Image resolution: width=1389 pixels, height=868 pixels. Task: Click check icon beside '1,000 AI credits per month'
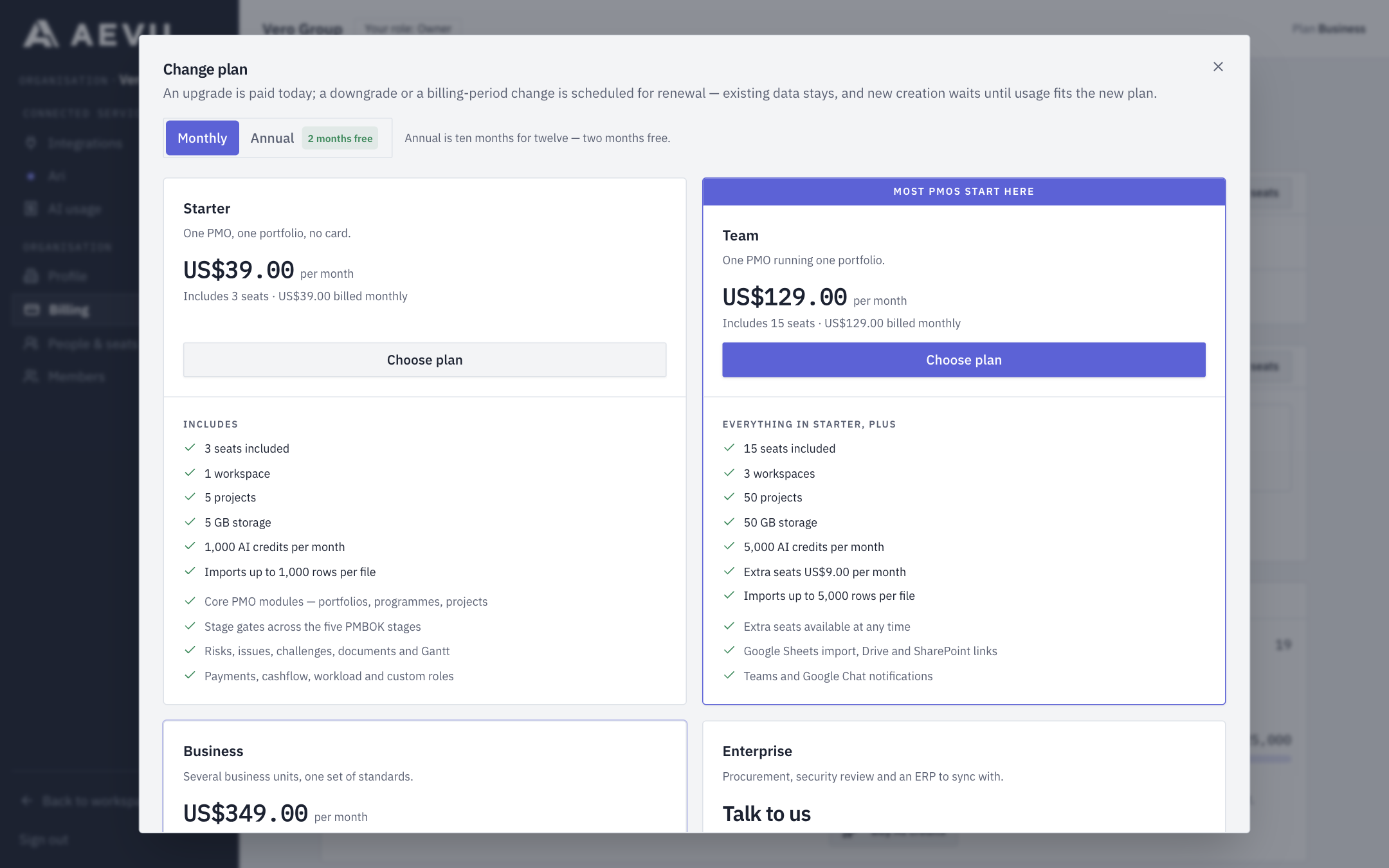(190, 547)
